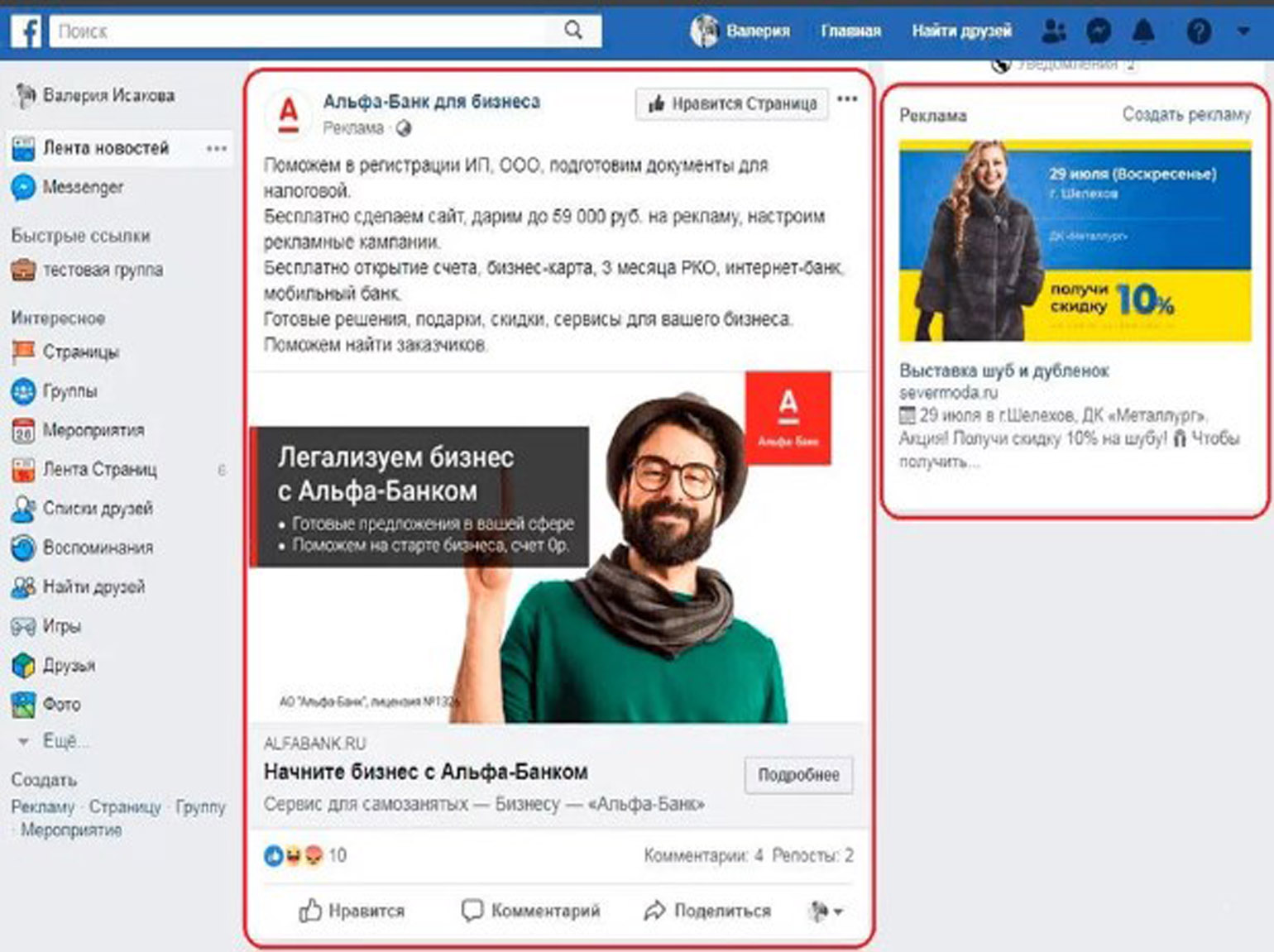Open the post options three-dot menu
This screenshot has width=1274, height=952.
(x=847, y=99)
